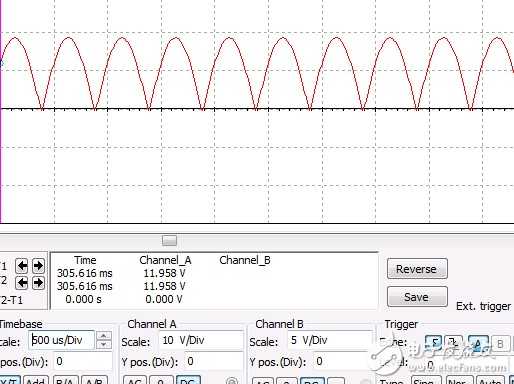Select falling edge trigger icon
The height and width of the screenshot is (384, 514).
click(x=453, y=343)
